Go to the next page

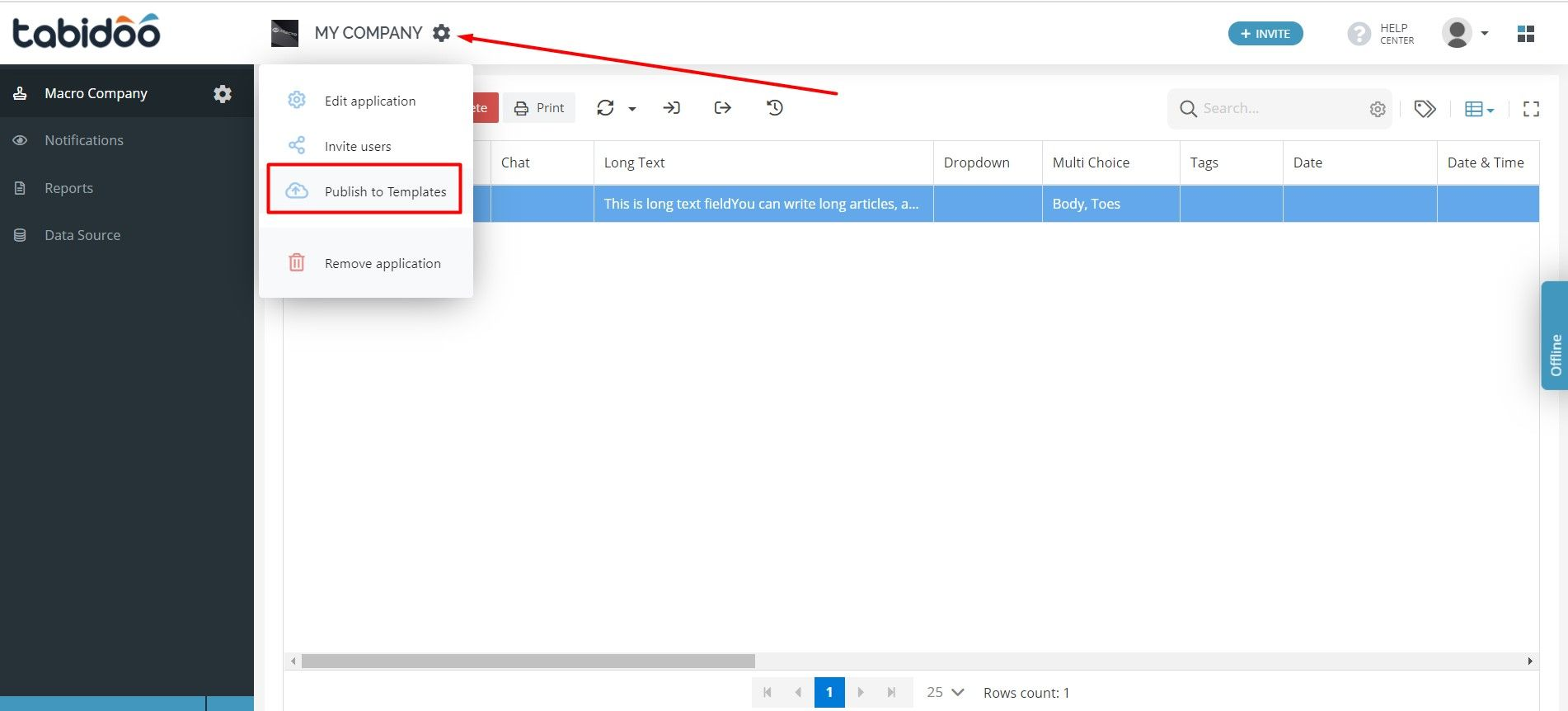[x=861, y=693]
